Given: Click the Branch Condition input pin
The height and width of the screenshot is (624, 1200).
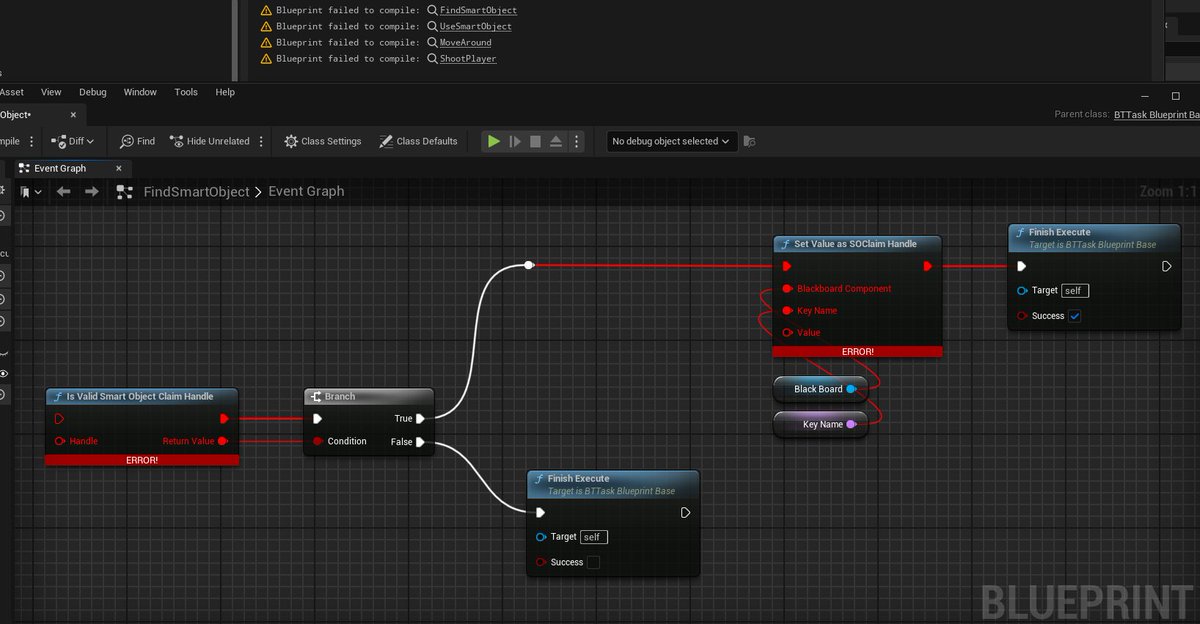Looking at the screenshot, I should tap(317, 441).
